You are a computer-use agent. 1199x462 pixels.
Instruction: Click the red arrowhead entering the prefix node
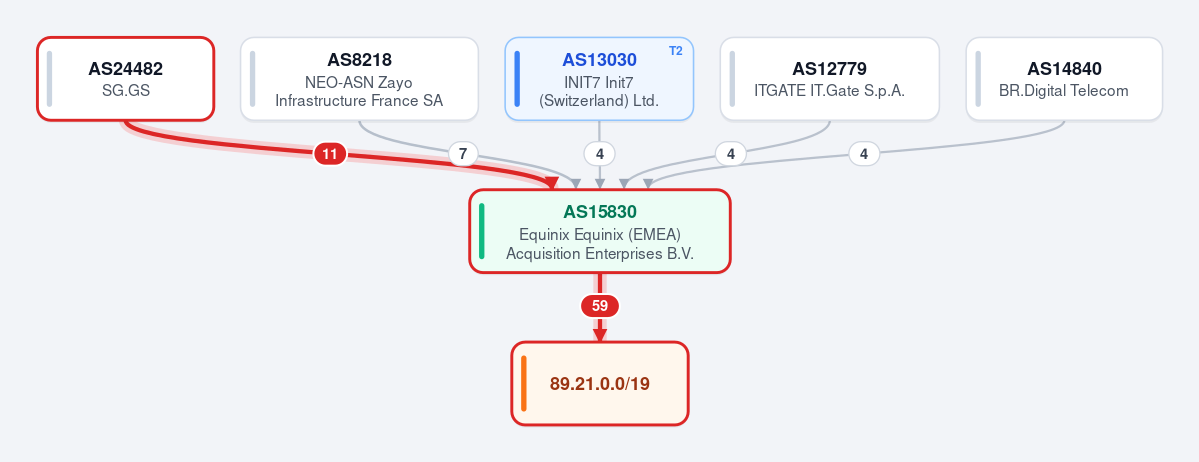[x=600, y=335]
